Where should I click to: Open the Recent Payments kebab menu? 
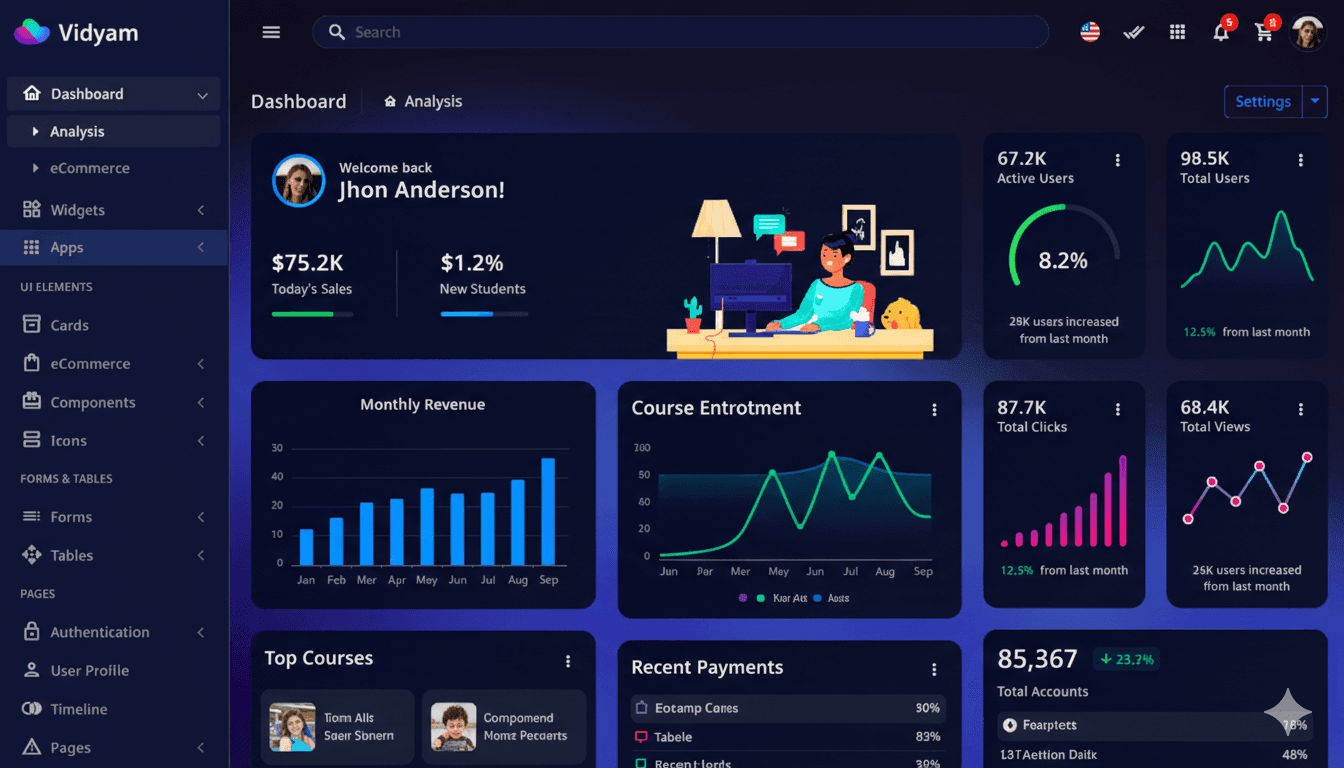point(934,668)
